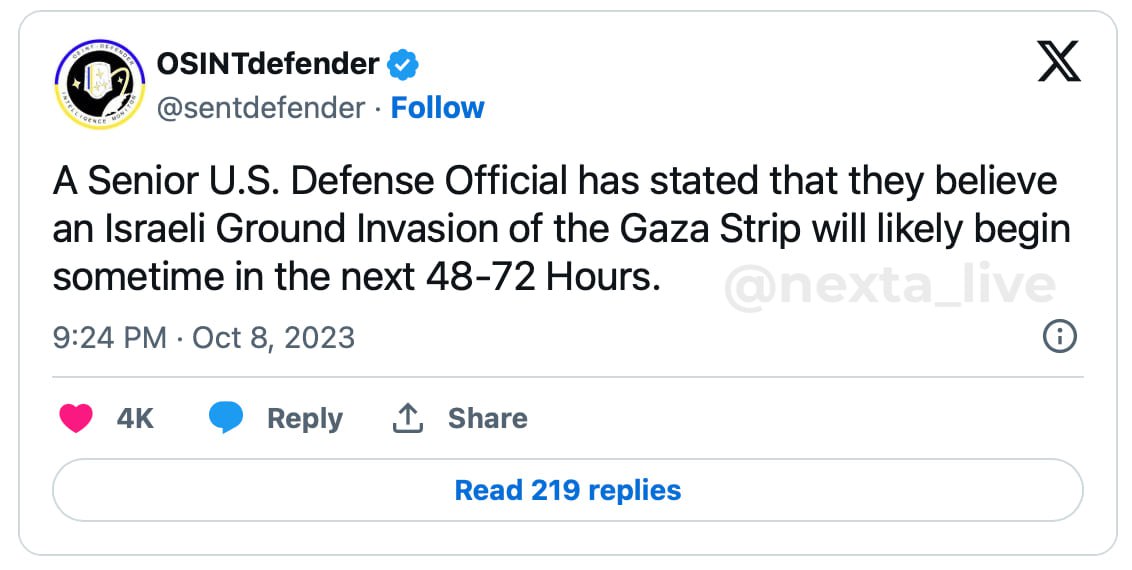Click the @nexta_live watermark text
The image size is (1132, 570).
tap(888, 287)
